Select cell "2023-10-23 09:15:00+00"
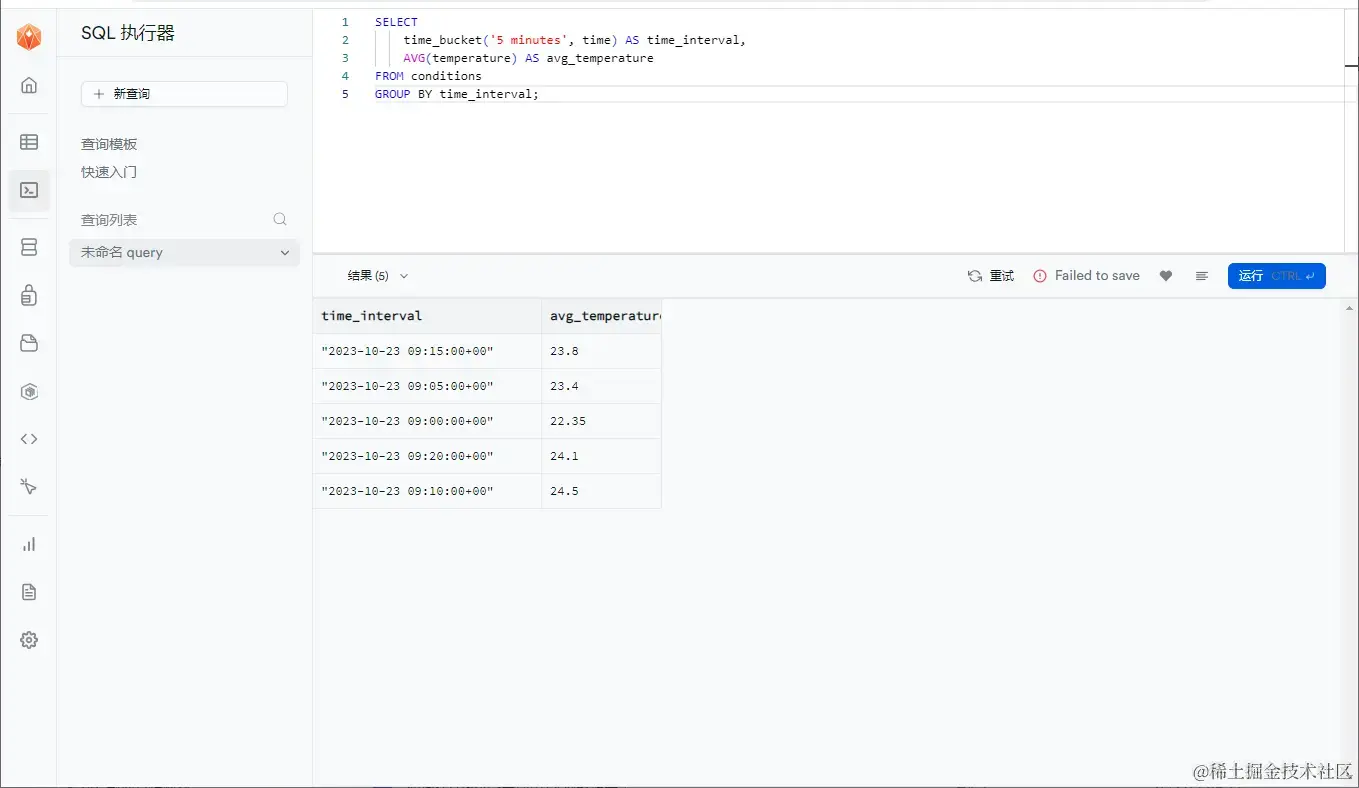Screen dimensions: 1359x788 pyautogui.click(x=427, y=351)
